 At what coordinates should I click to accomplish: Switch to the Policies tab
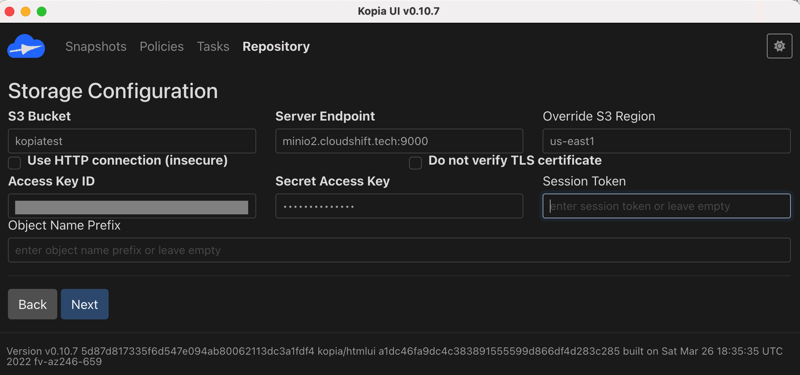[162, 46]
